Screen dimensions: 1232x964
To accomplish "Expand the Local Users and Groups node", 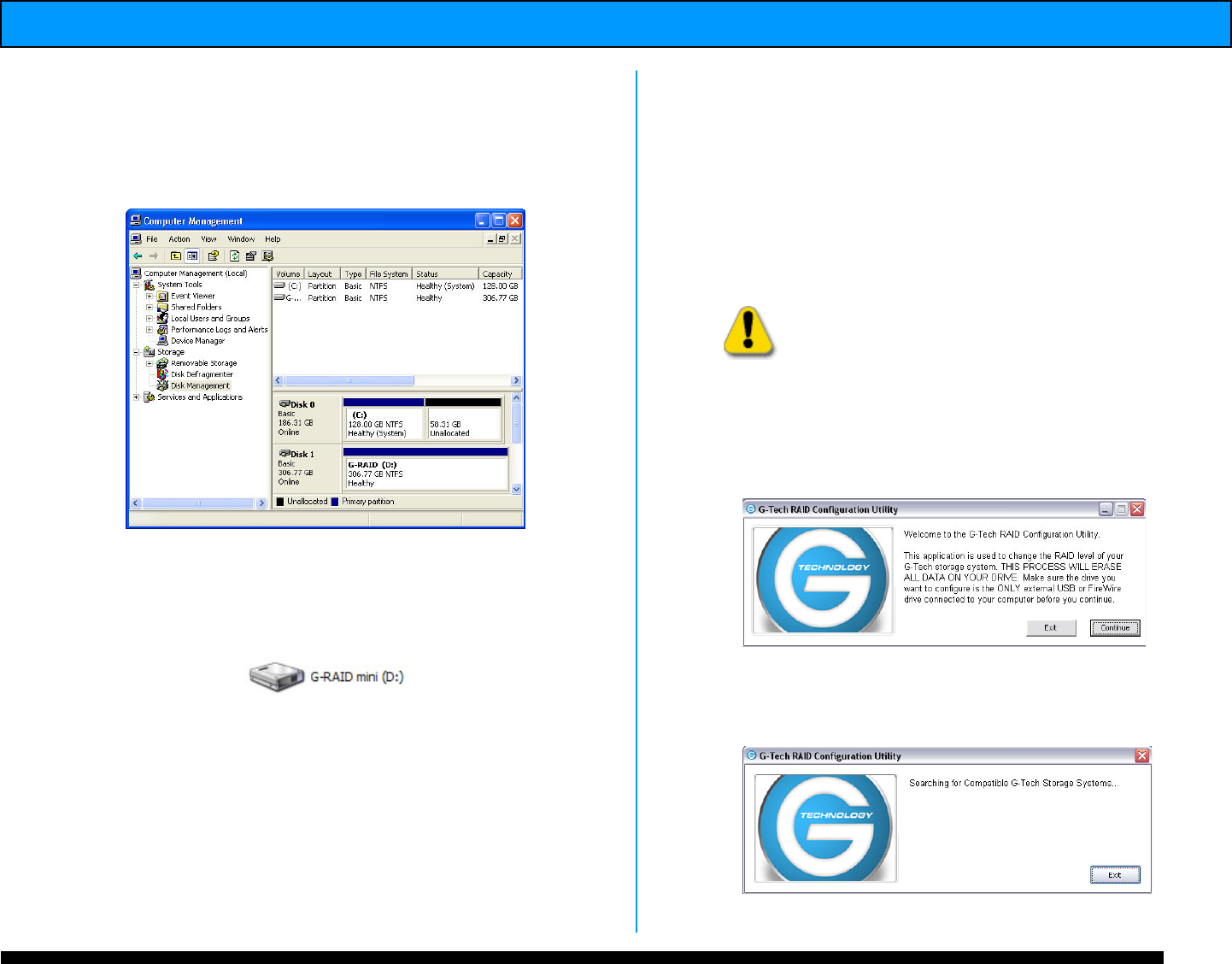I will pyautogui.click(x=150, y=318).
